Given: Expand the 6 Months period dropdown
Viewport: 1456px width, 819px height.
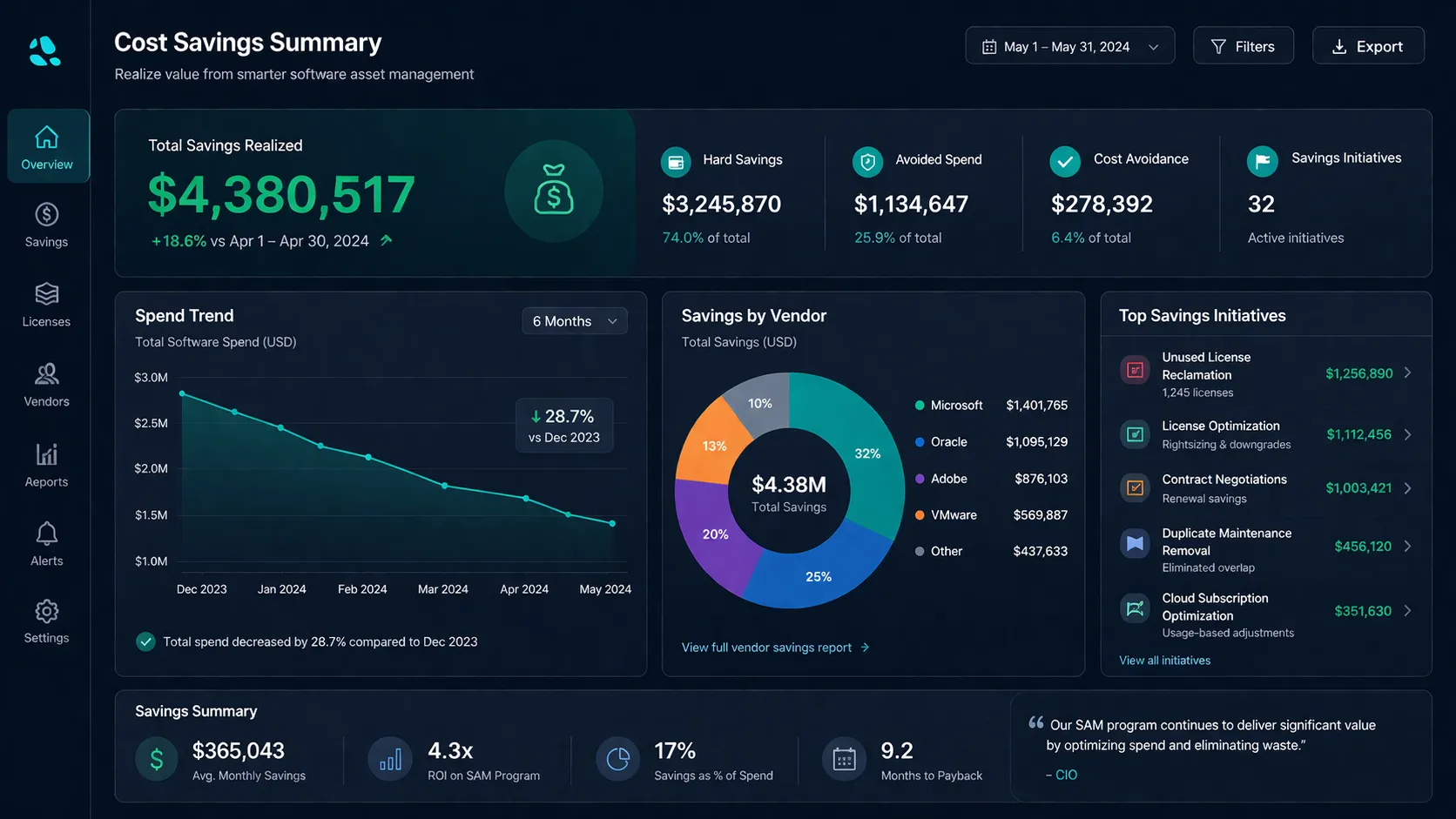Looking at the screenshot, I should pos(574,321).
